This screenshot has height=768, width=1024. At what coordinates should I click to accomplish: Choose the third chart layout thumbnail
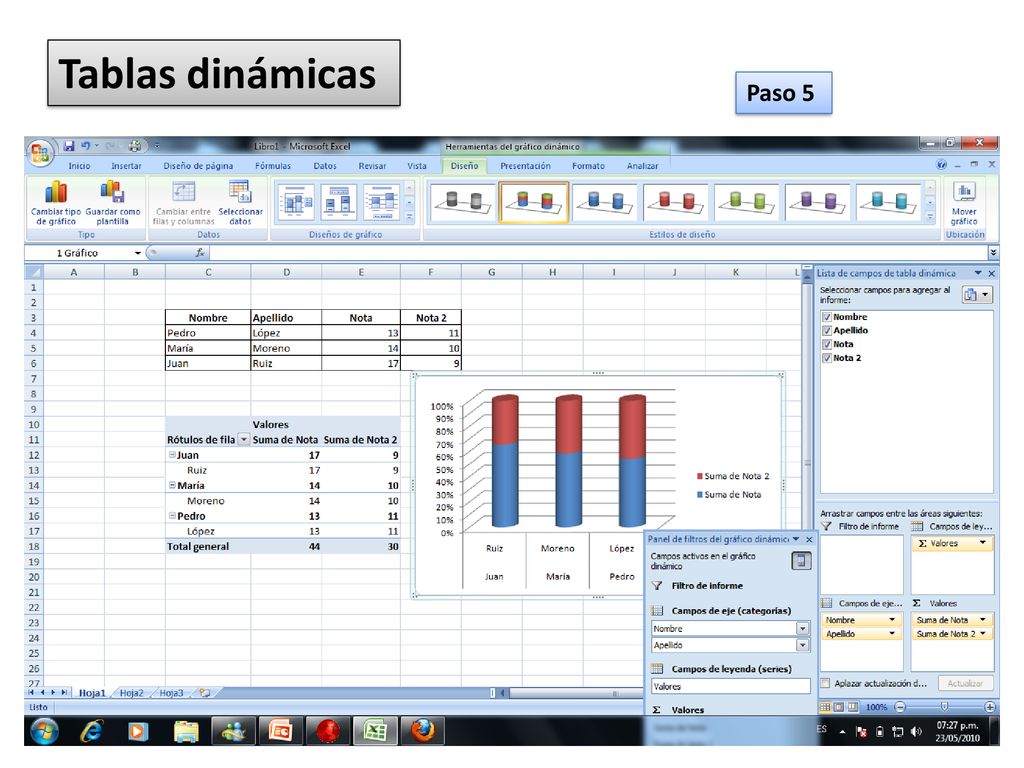(381, 203)
